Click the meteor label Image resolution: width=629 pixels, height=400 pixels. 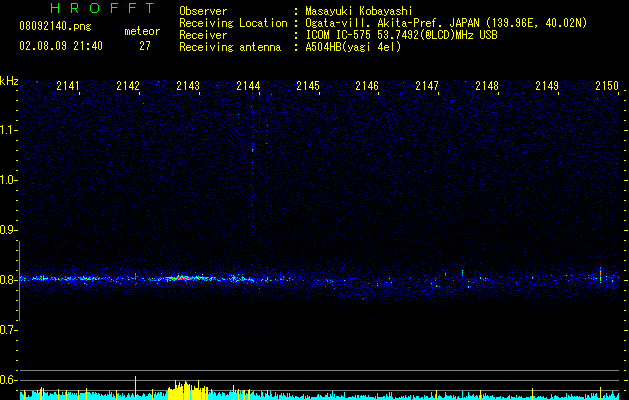pyautogui.click(x=142, y=31)
